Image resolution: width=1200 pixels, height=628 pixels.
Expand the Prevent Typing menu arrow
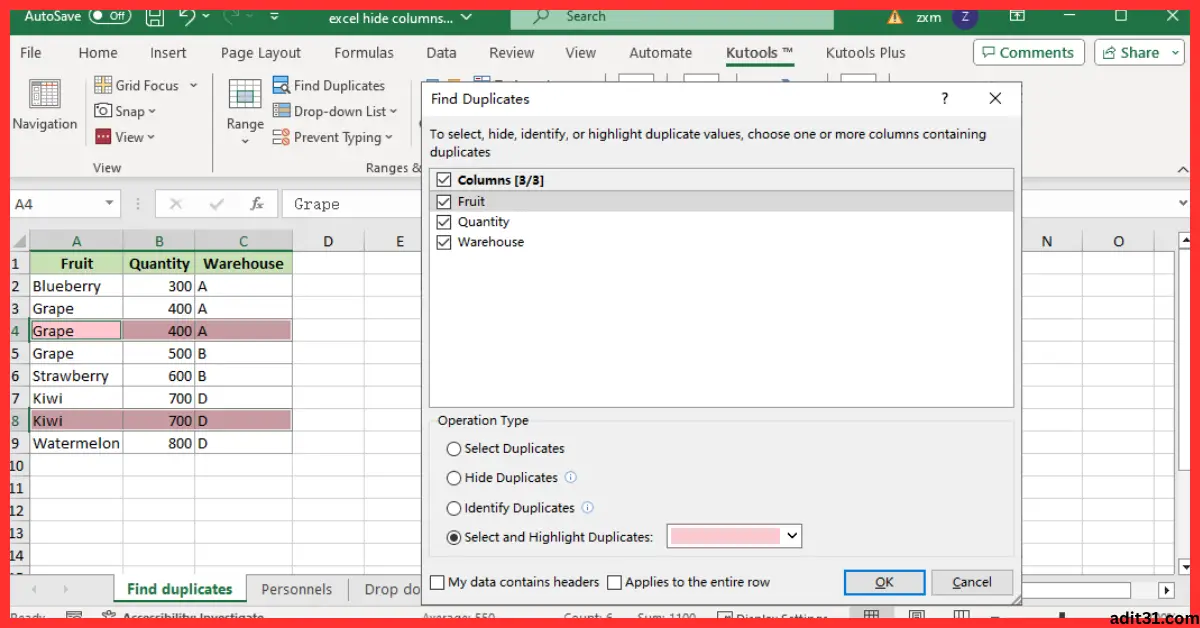tap(388, 138)
